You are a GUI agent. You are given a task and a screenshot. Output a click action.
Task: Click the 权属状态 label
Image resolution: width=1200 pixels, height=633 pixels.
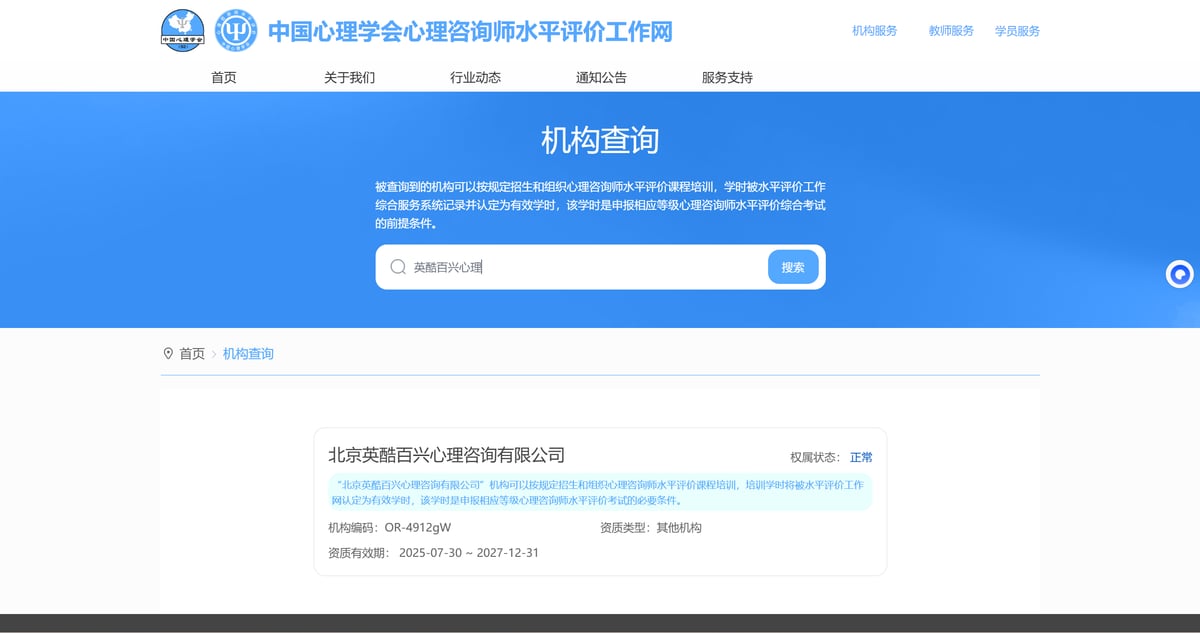[x=814, y=457]
